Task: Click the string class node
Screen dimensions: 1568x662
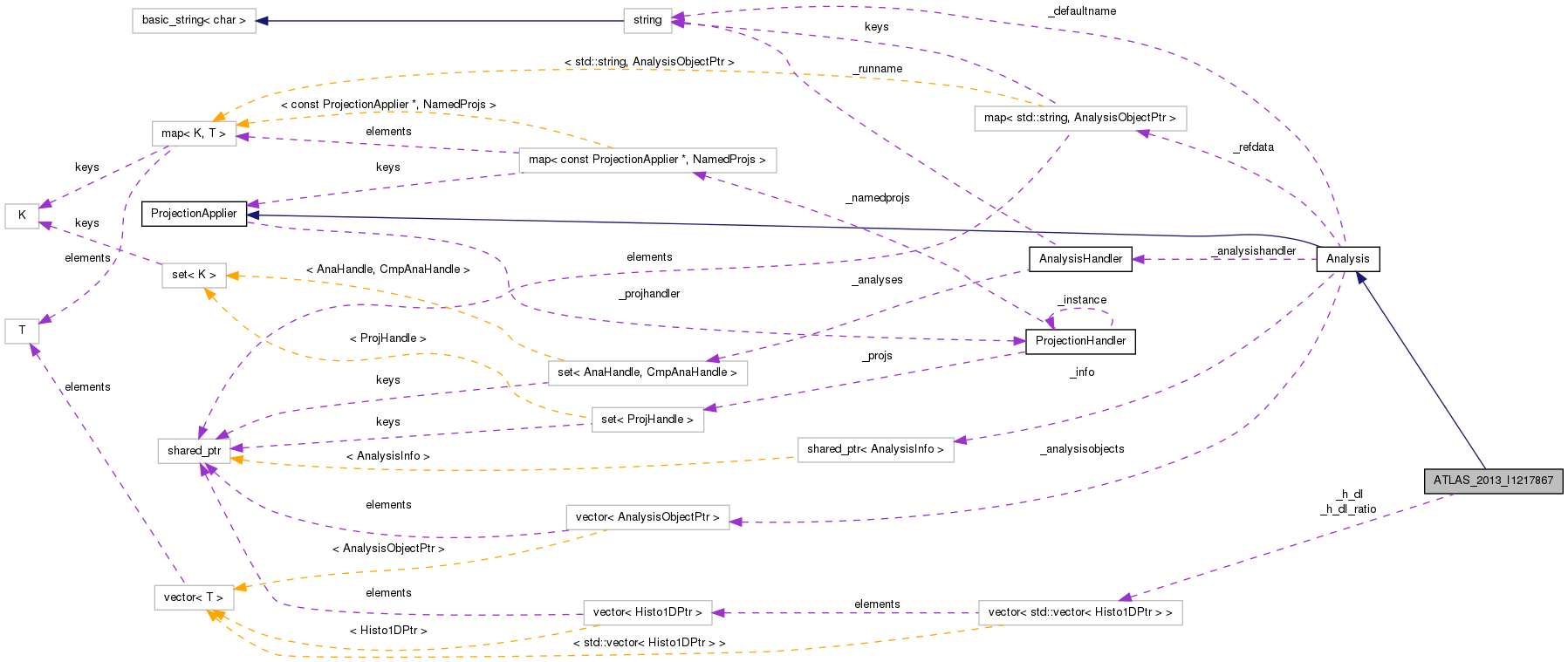Action: pos(647,20)
